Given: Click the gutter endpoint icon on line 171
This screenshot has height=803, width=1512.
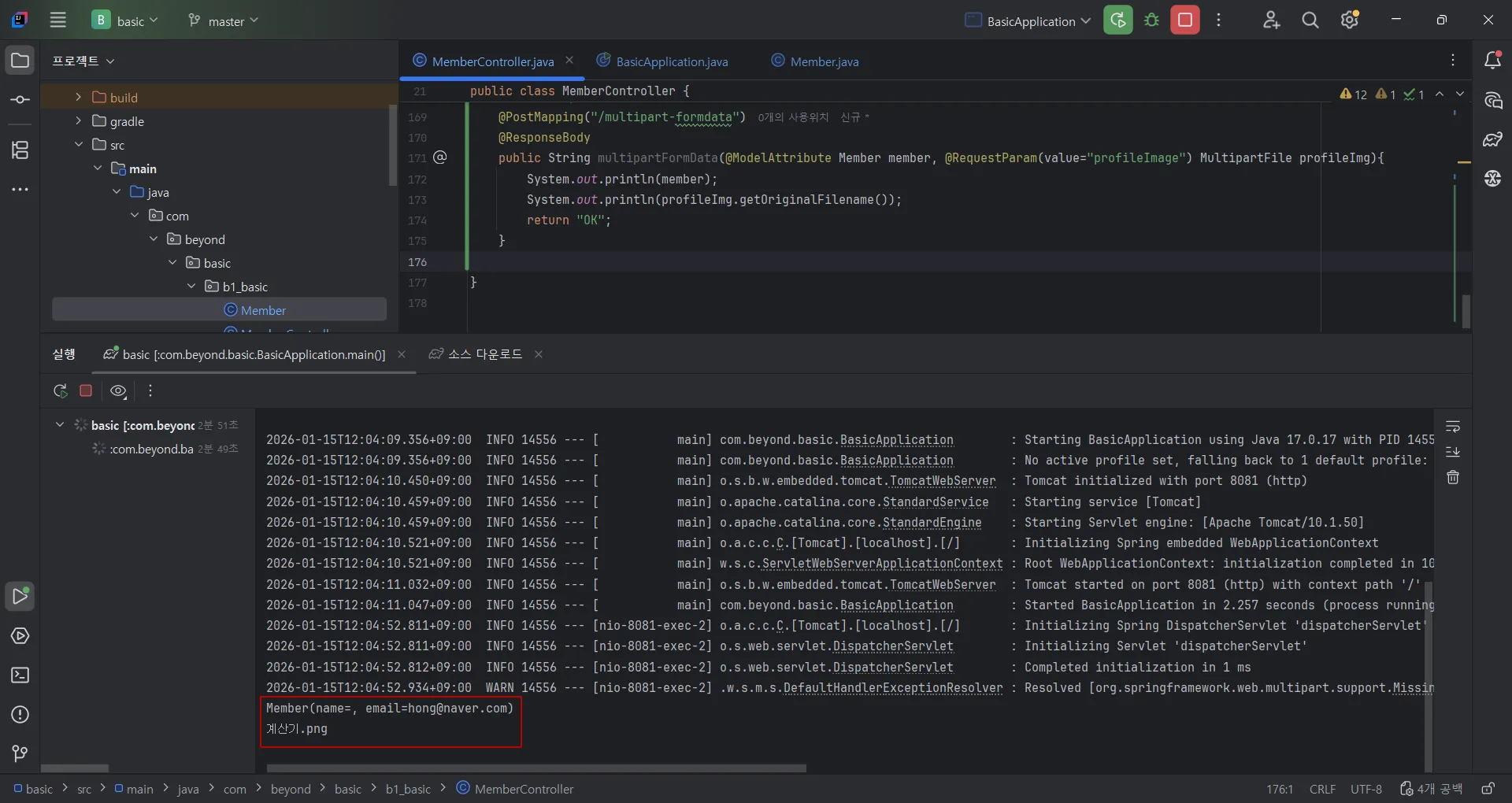Looking at the screenshot, I should click(x=440, y=157).
